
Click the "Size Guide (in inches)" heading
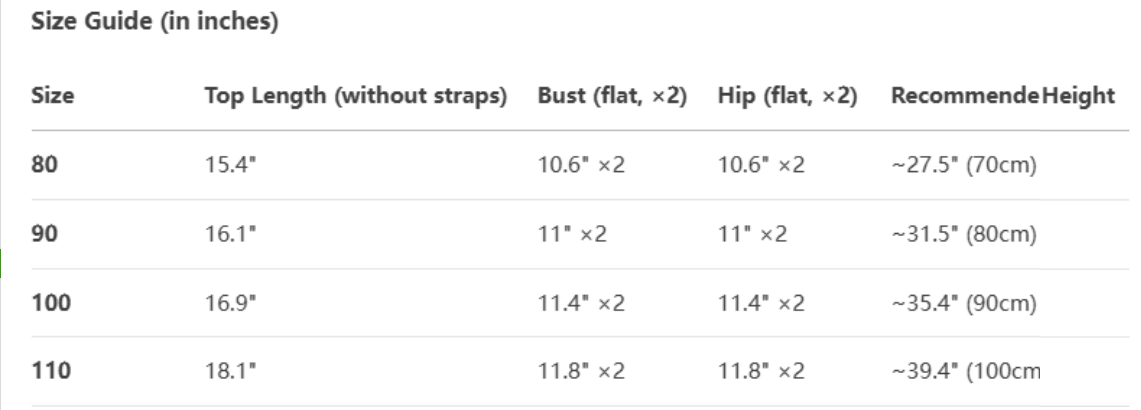(154, 21)
